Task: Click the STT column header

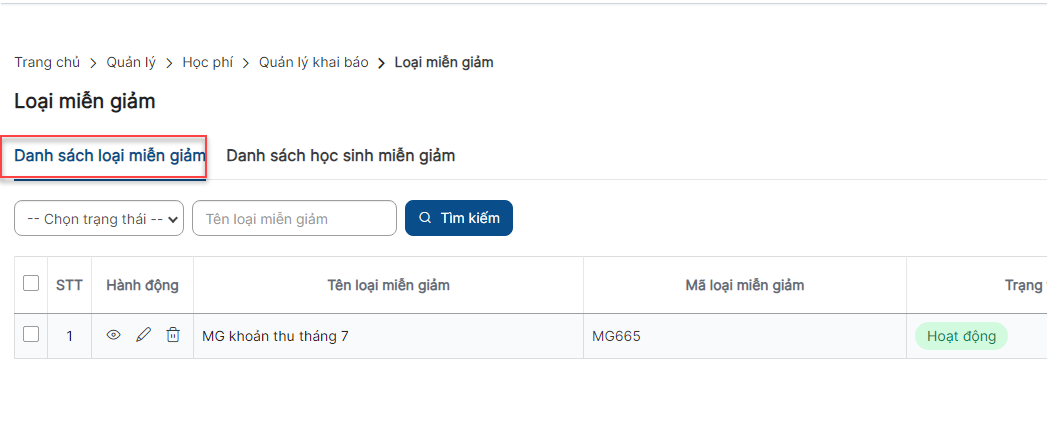Action: pos(69,285)
